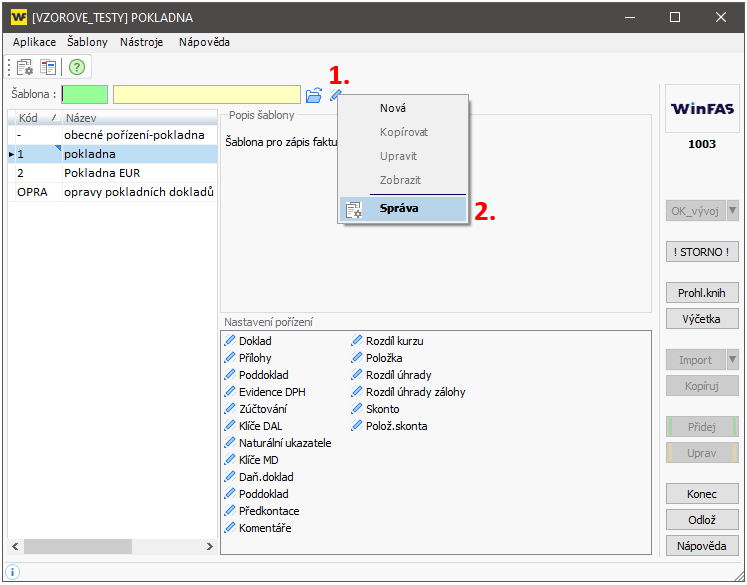Click the yellow Šablona name field

click(207, 94)
